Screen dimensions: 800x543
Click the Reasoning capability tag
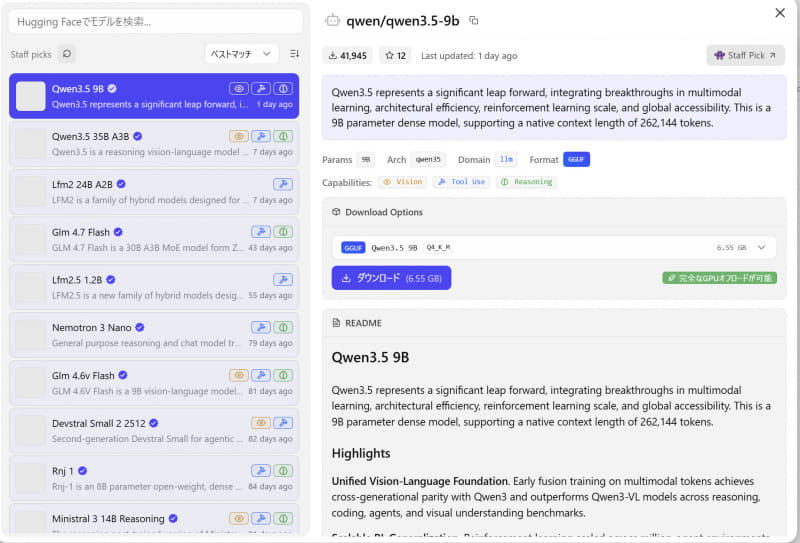(527, 182)
